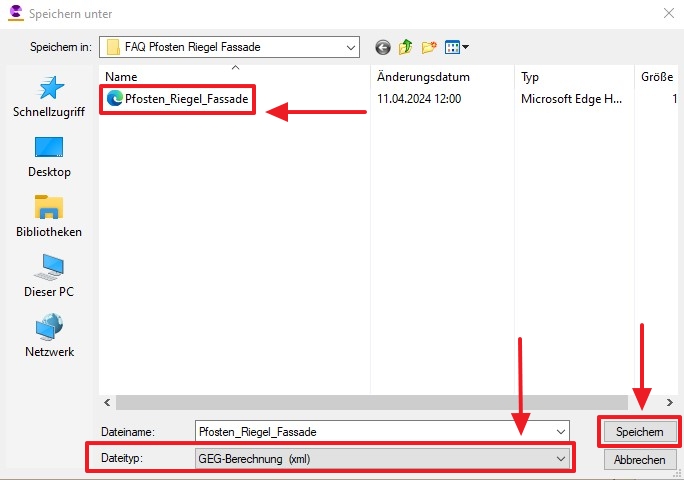Close the 'Speichern unter' dialog
Viewport: 684px width, 480px height.
tap(669, 14)
